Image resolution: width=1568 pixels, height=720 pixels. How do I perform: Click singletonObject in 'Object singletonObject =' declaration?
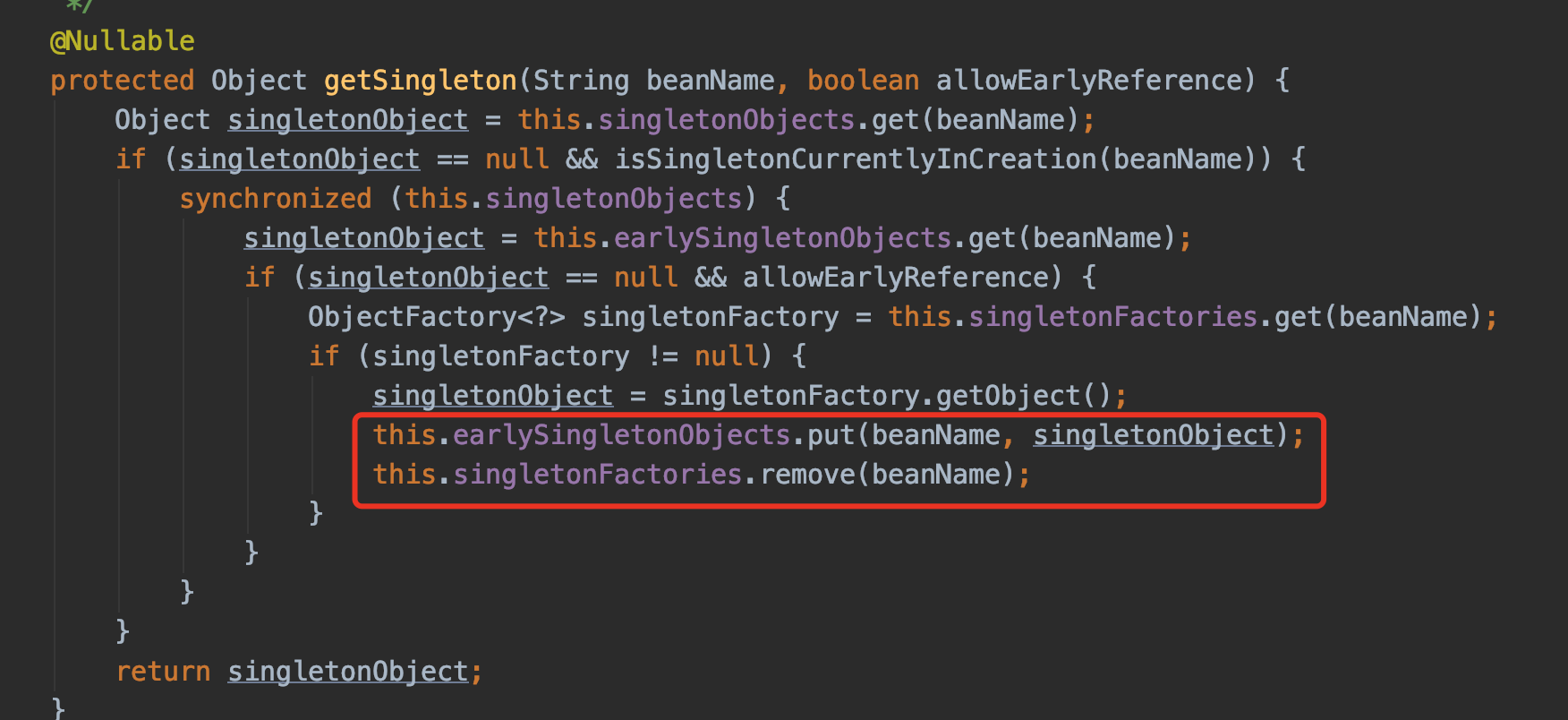pos(347,120)
